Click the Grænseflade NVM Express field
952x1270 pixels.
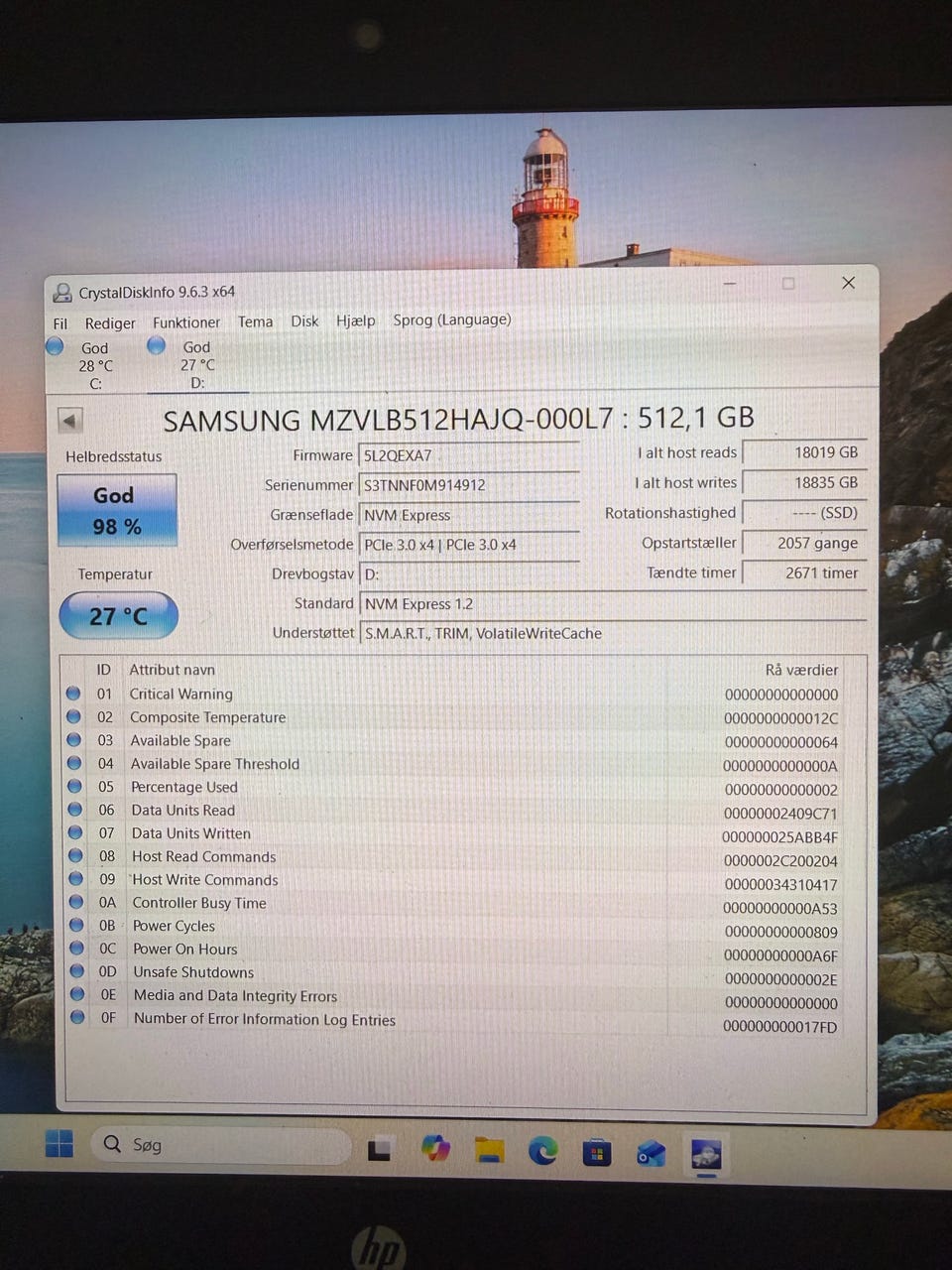point(469,515)
